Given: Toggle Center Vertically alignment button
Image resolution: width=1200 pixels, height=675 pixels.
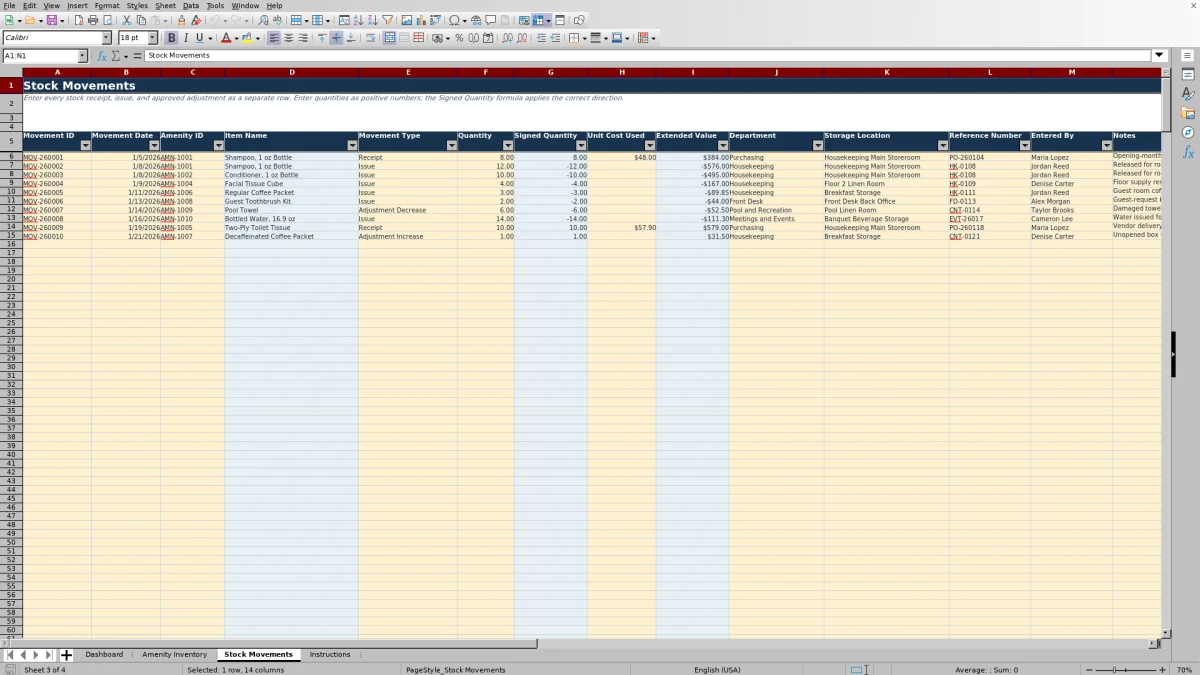Looking at the screenshot, I should (336, 38).
